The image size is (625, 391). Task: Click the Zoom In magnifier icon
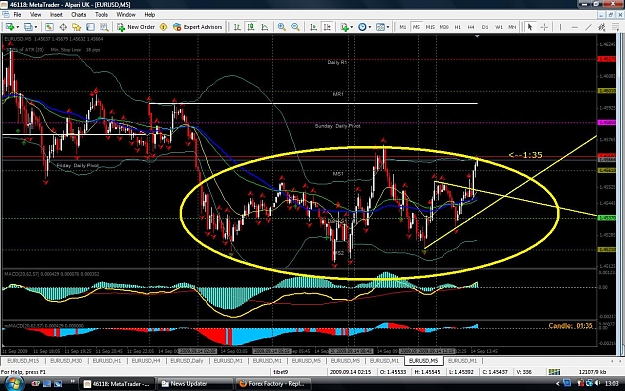[x=281, y=27]
